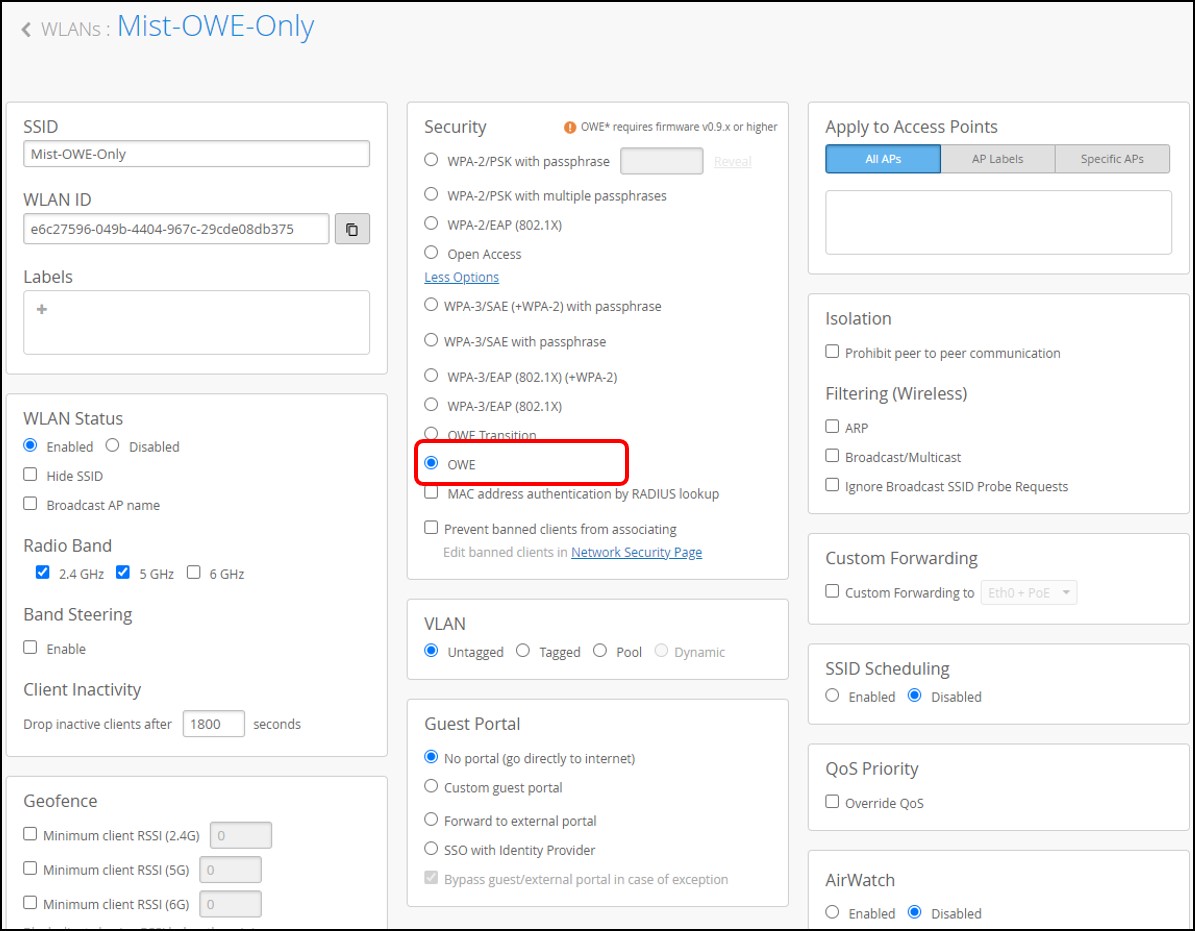Screen dimensions: 1195x931
Task: Click the OWE firmware warning icon
Action: (x=569, y=127)
